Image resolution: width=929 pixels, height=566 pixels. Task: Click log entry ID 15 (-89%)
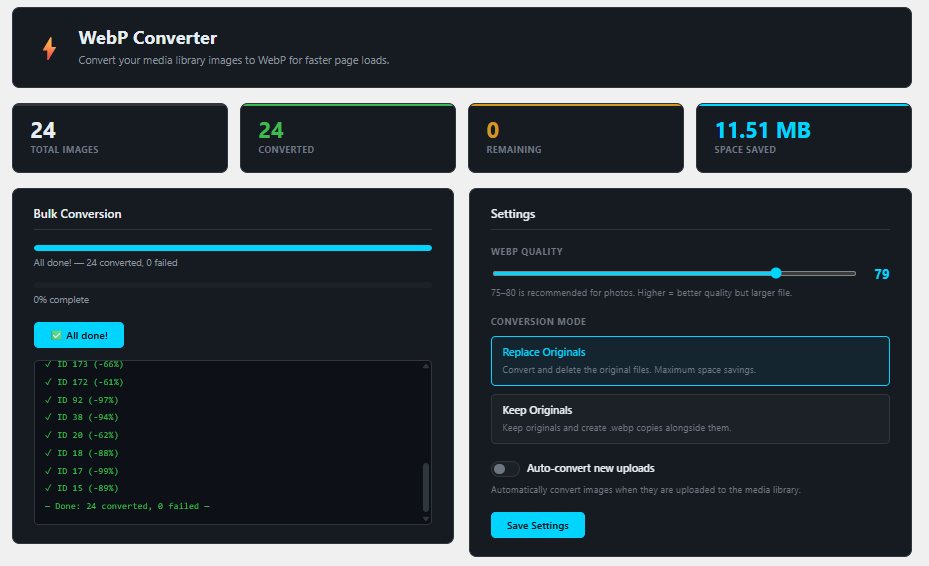pos(82,488)
